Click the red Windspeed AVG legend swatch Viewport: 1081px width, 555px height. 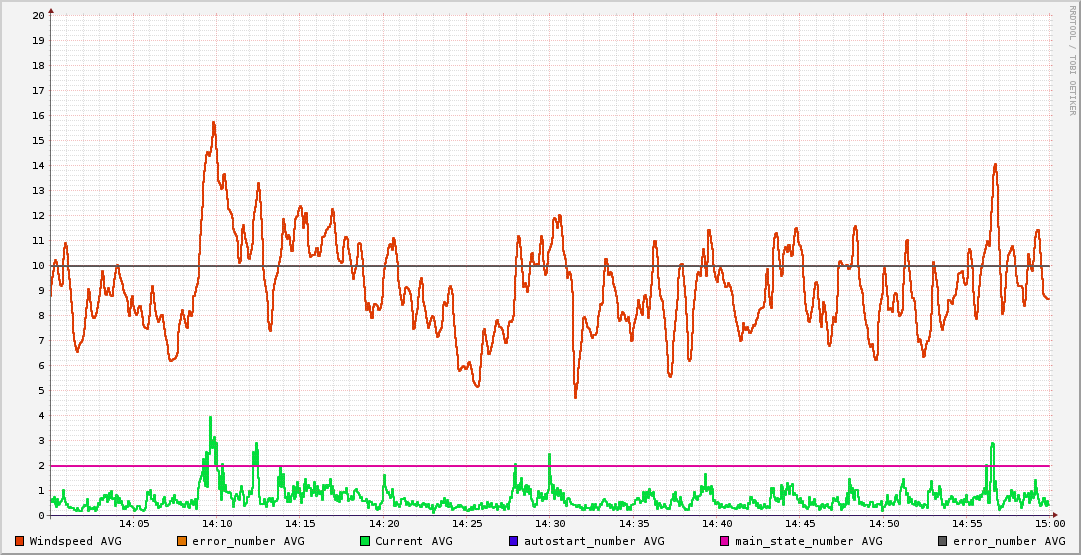click(x=20, y=541)
